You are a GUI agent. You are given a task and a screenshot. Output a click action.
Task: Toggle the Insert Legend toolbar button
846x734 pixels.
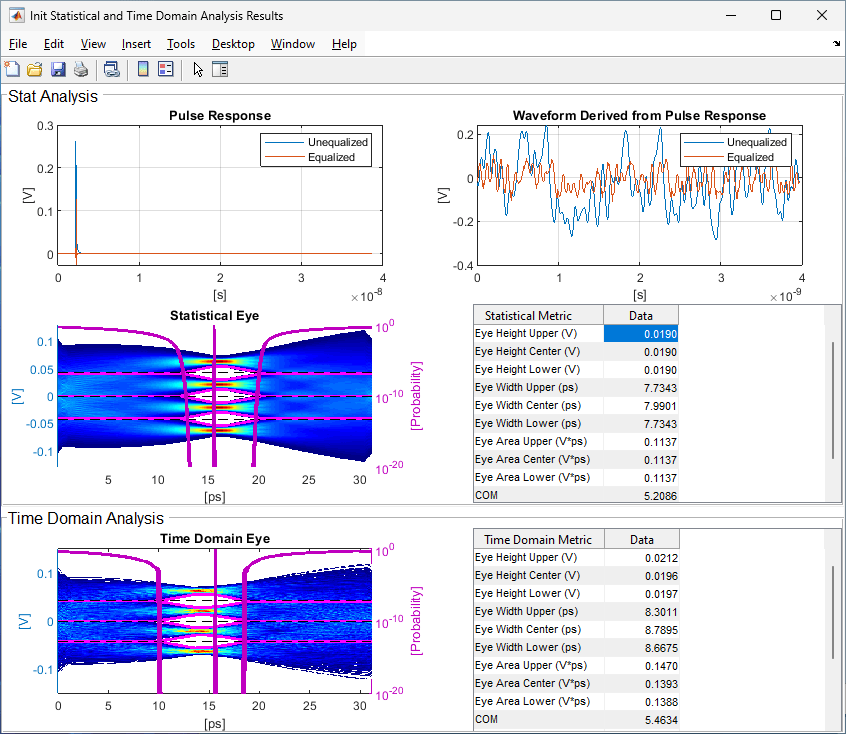[x=166, y=69]
